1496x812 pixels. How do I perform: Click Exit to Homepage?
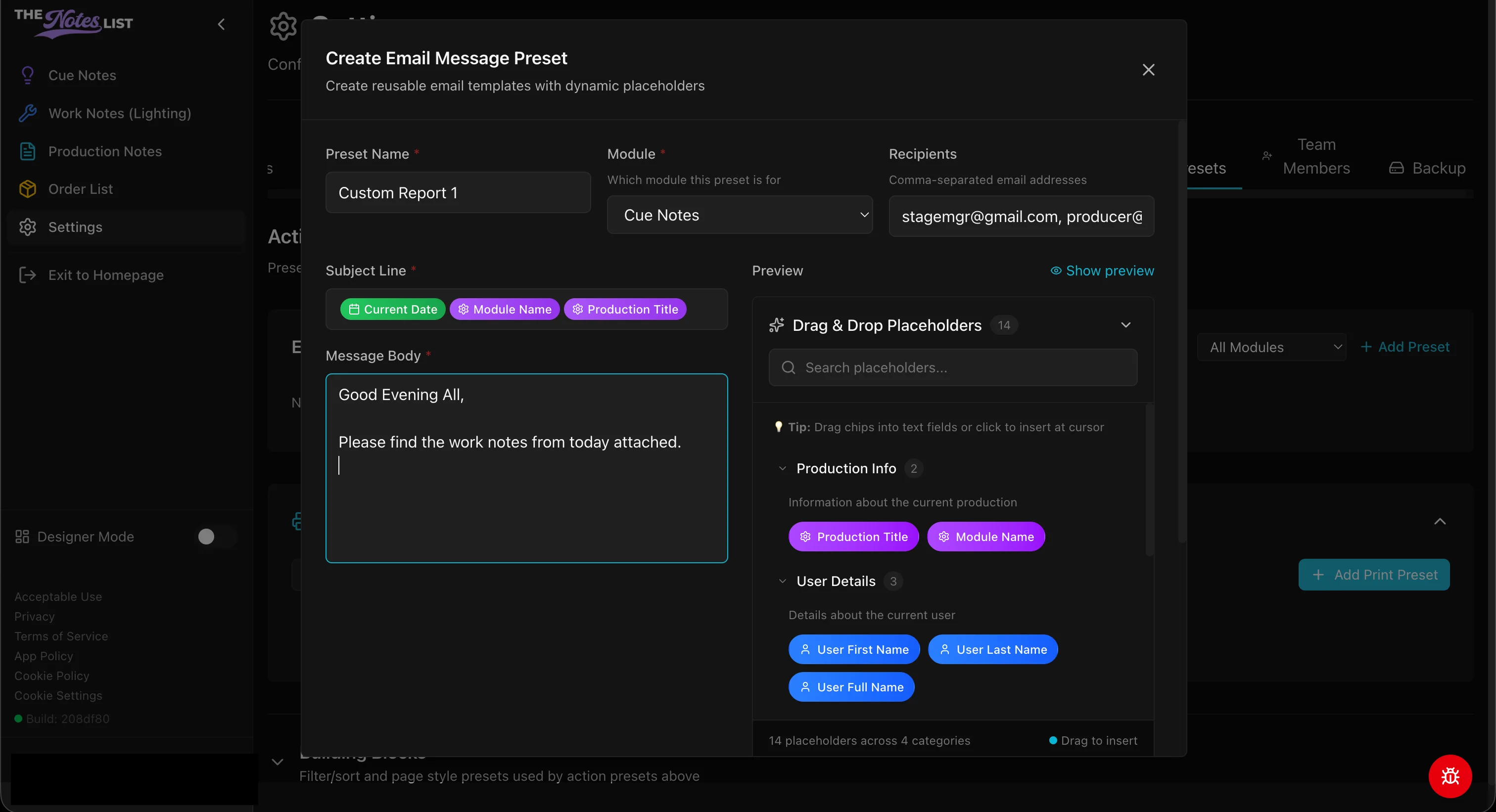point(126,275)
